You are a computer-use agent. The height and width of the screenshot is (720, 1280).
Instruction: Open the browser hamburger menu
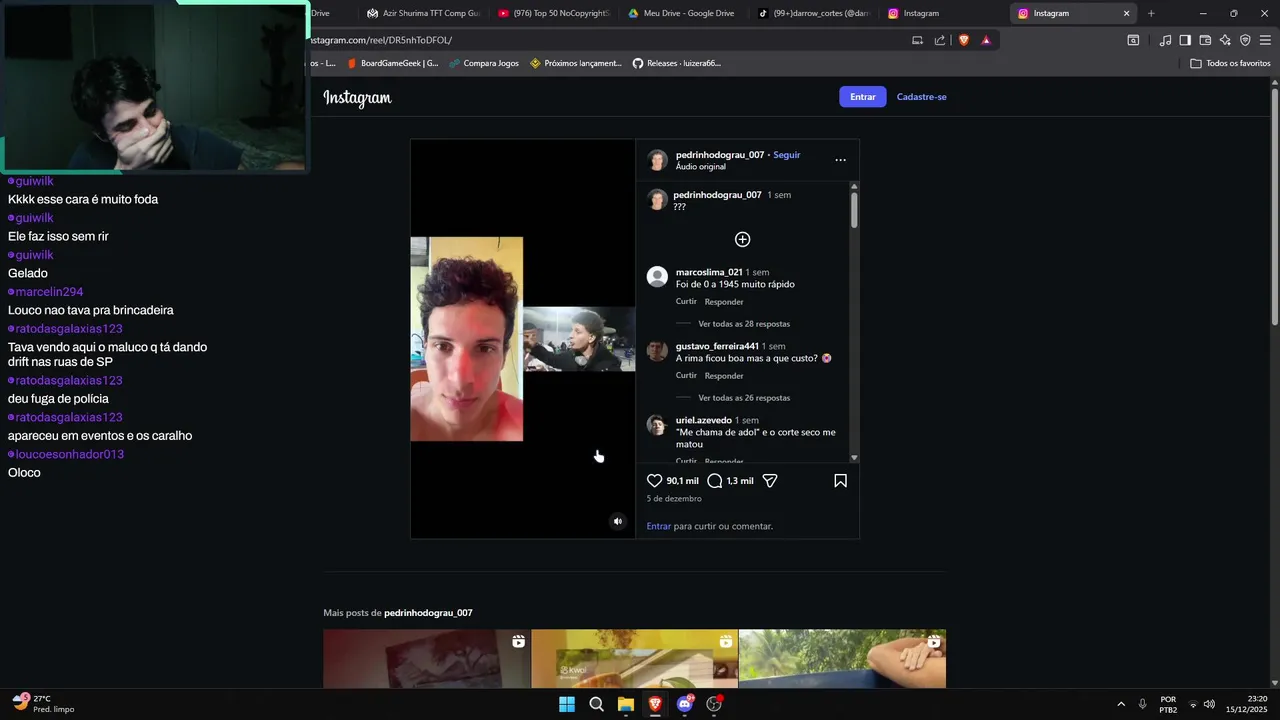tap(1265, 40)
